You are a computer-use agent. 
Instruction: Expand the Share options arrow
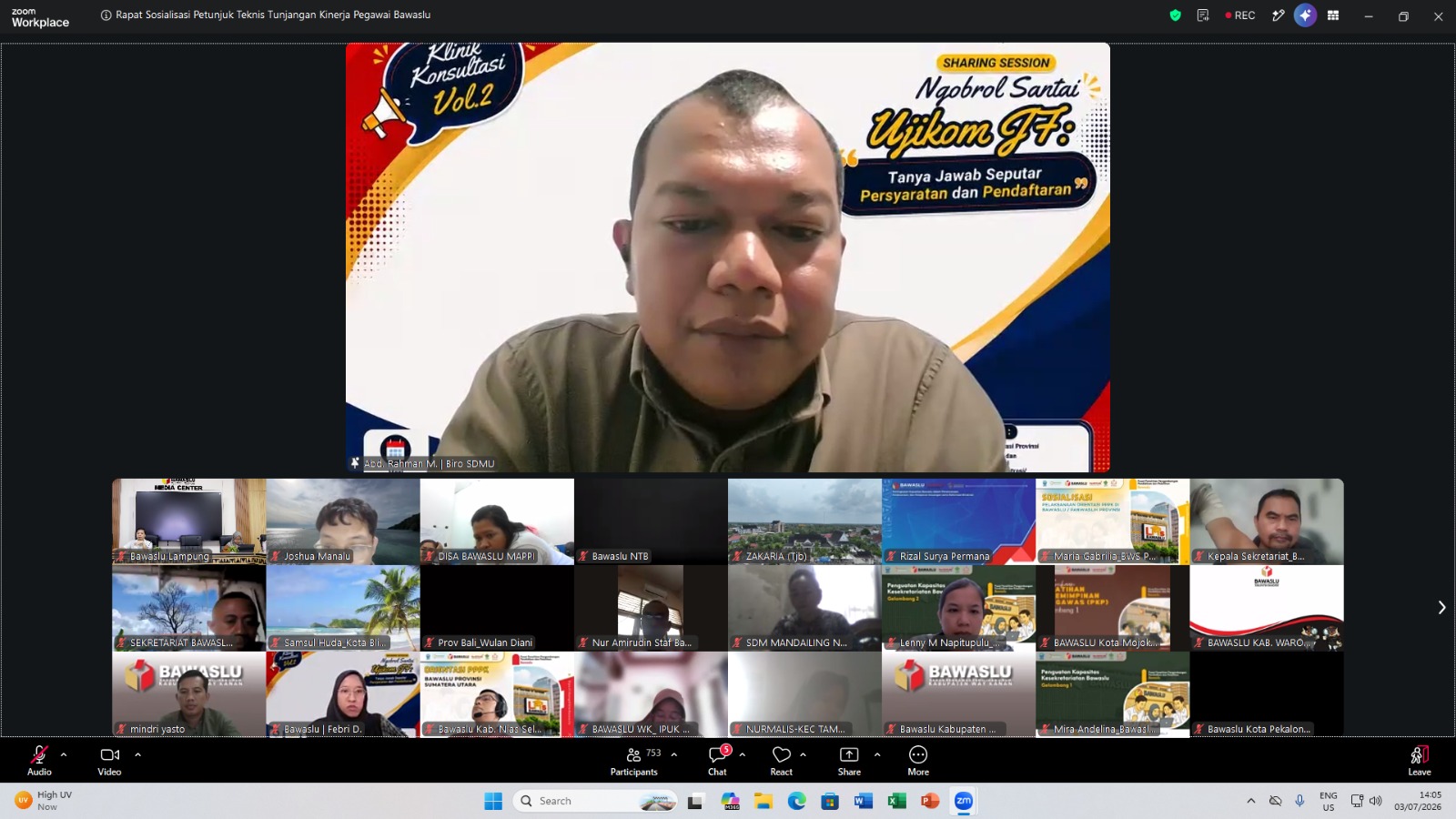coord(877,754)
